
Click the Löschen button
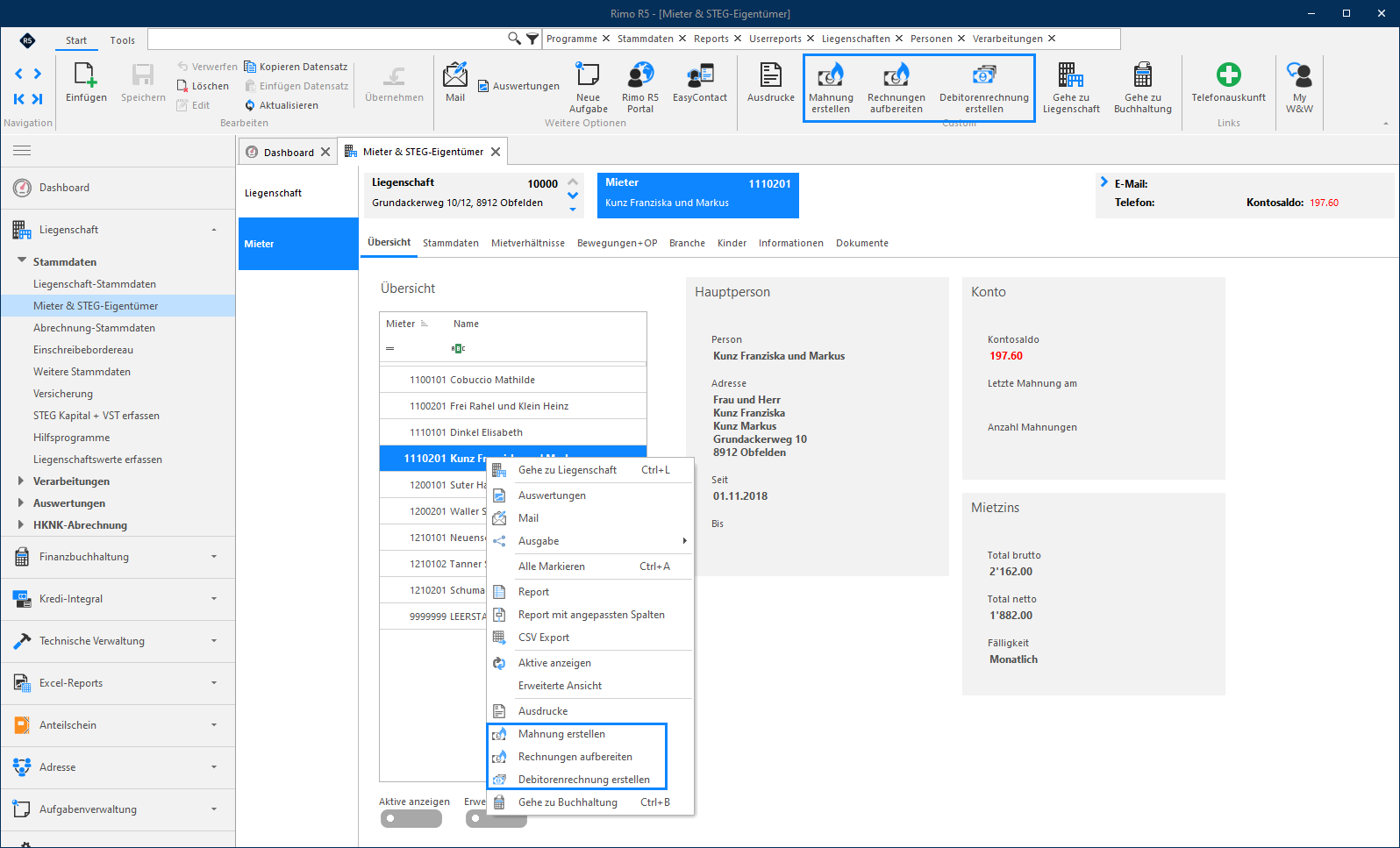coord(203,86)
